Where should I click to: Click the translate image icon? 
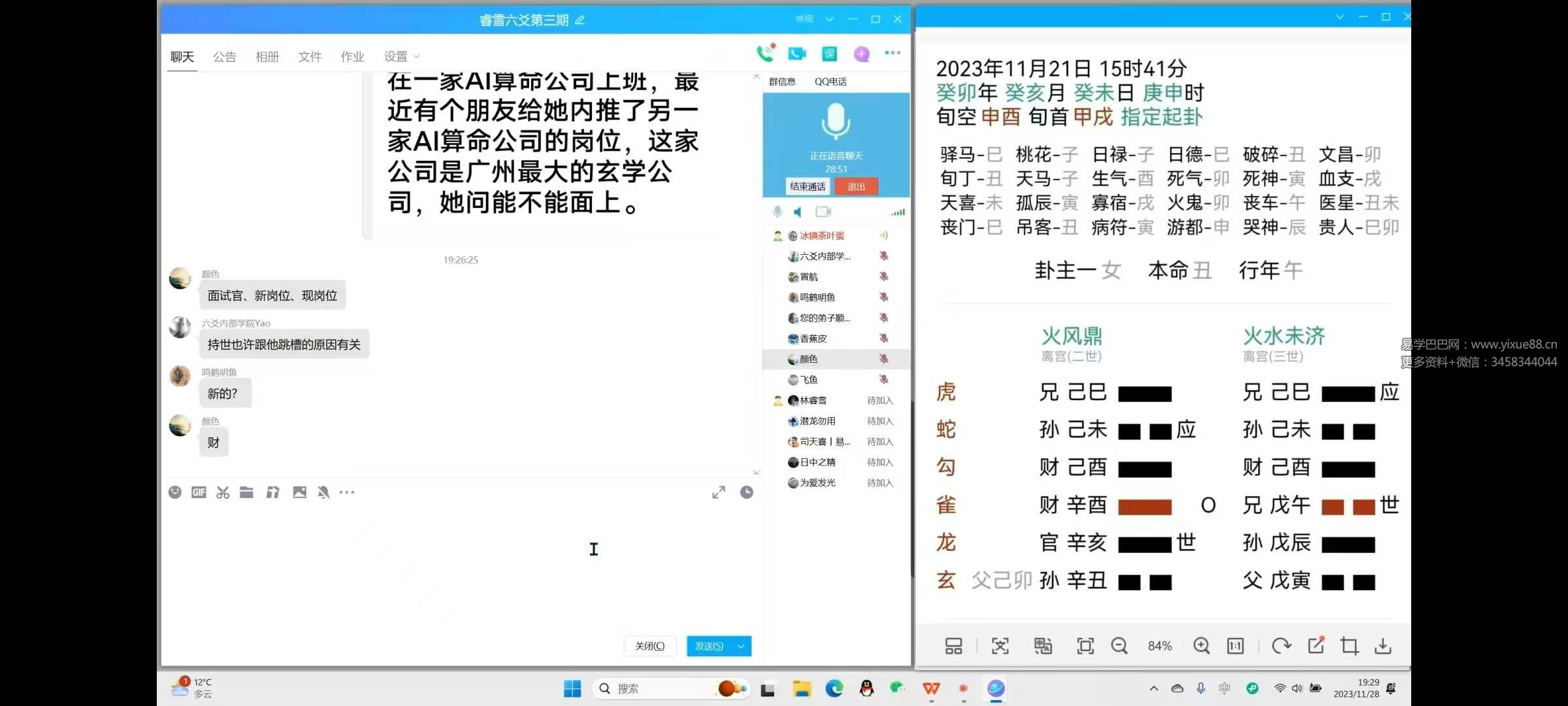1043,646
